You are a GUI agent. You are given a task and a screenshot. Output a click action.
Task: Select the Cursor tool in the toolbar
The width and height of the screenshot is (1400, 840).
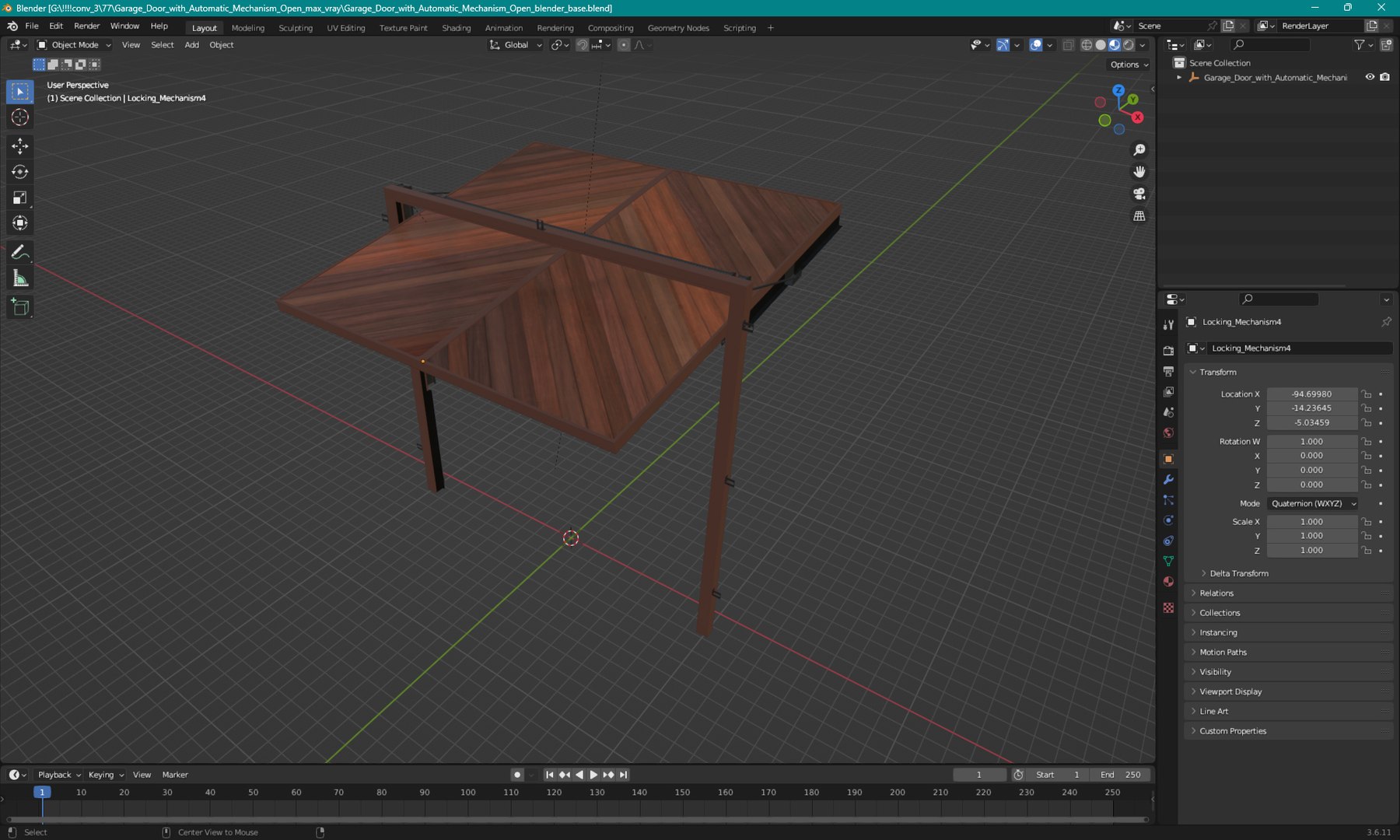click(x=20, y=117)
